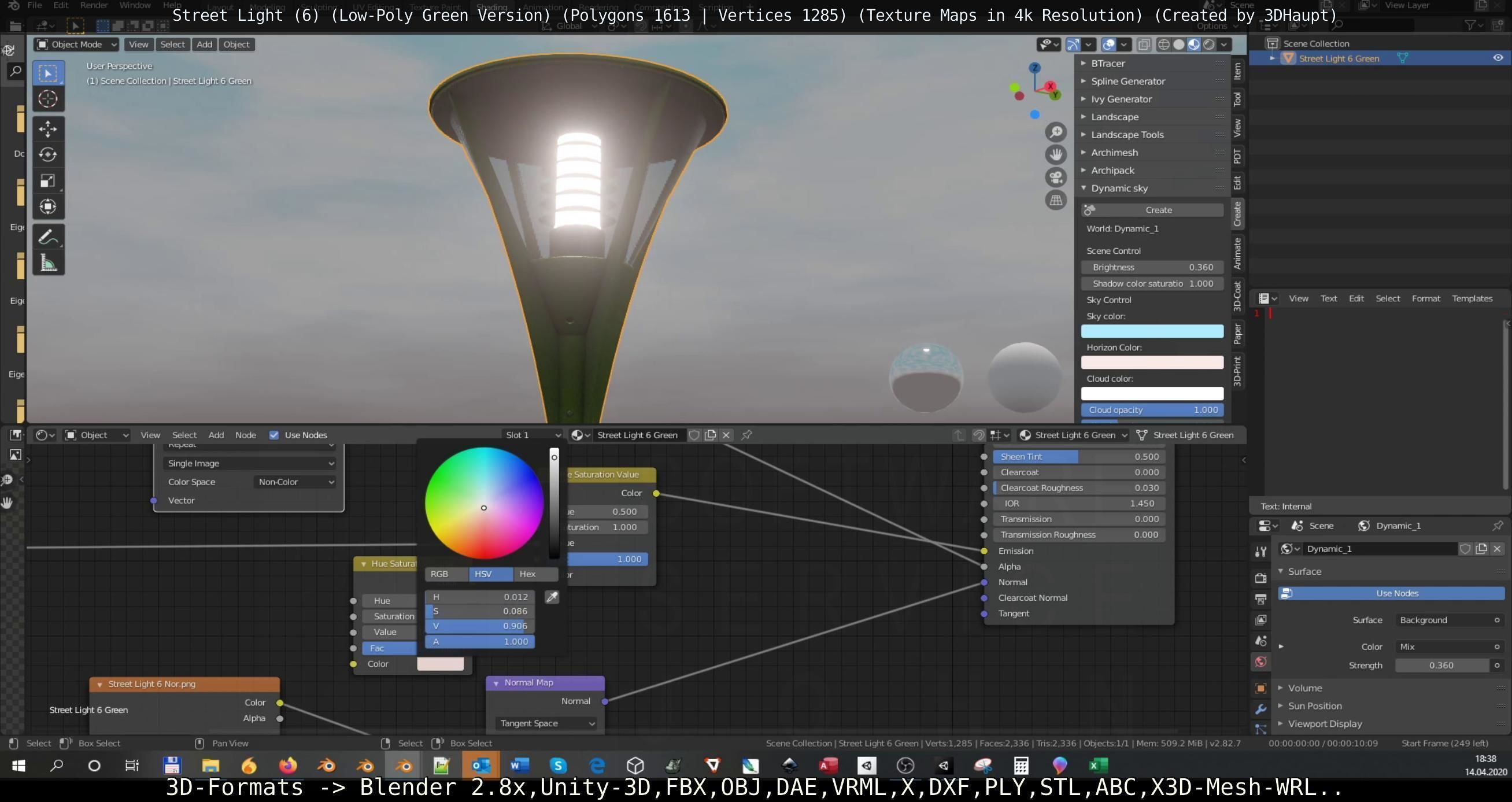Open the Templates menu in text editor
Image resolution: width=1512 pixels, height=802 pixels.
click(1472, 298)
